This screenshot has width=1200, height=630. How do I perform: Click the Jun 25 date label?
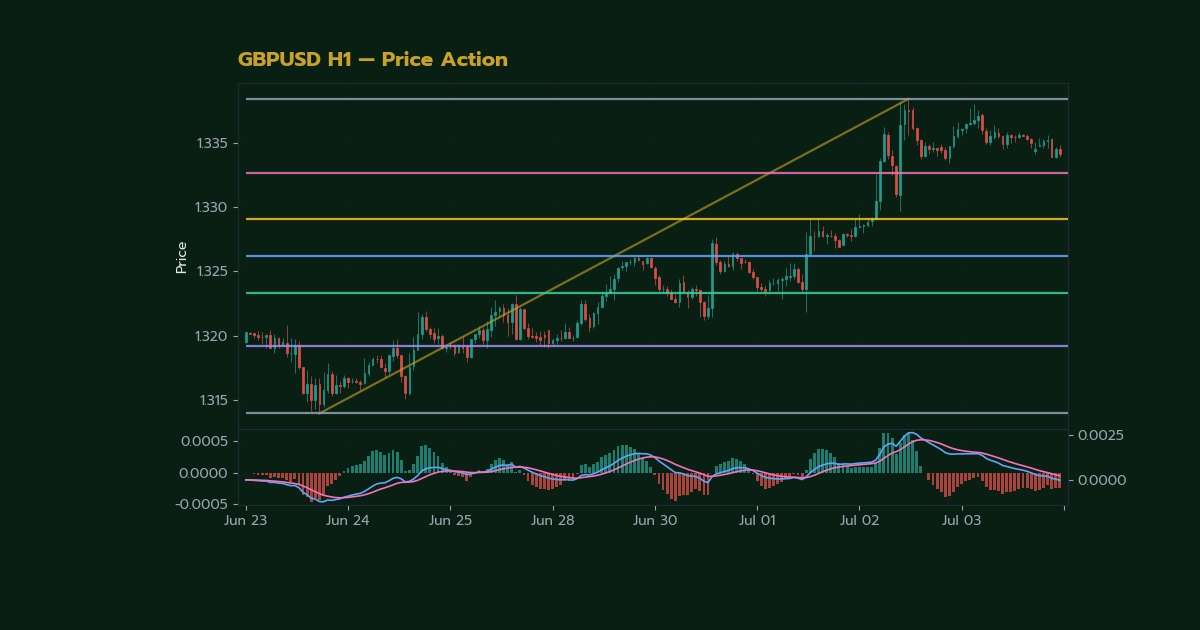[450, 521]
